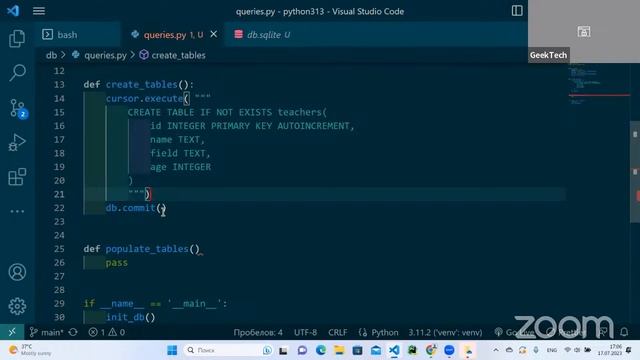Image resolution: width=640 pixels, height=360 pixels.
Task: Change end of line sequence CRLF
Action: [x=338, y=332]
